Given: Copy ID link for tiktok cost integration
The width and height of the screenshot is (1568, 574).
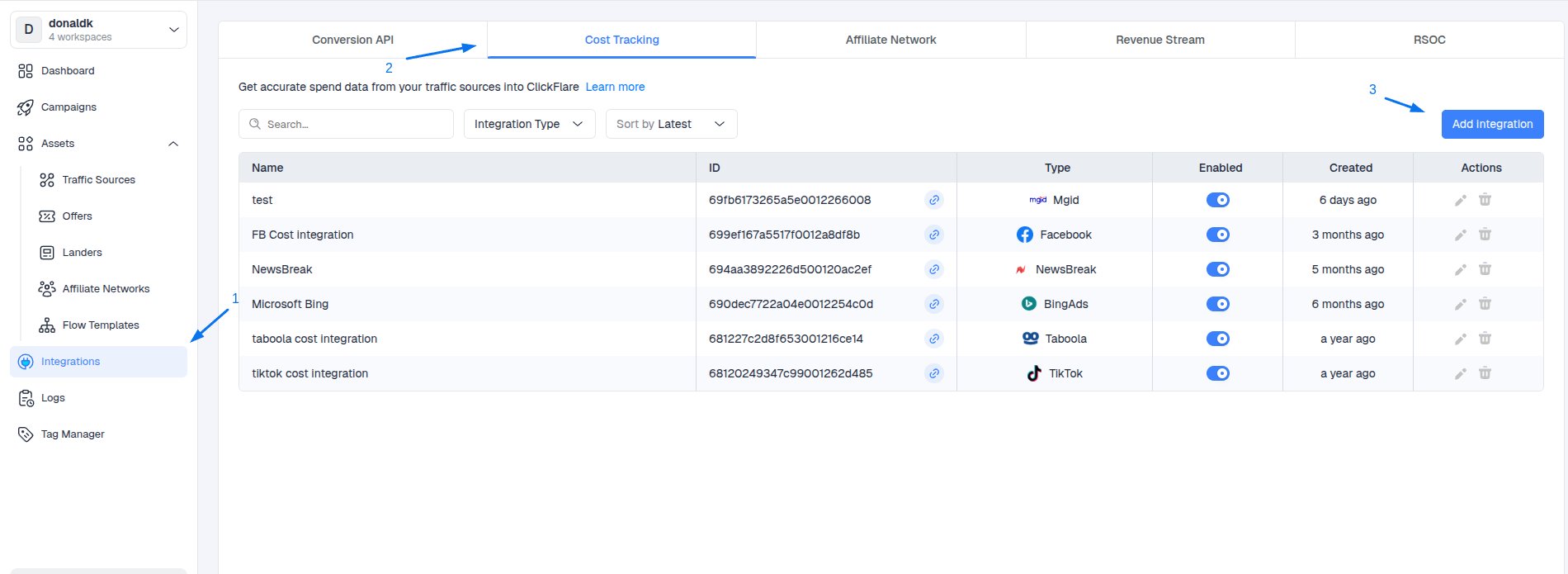Looking at the screenshot, I should point(933,373).
